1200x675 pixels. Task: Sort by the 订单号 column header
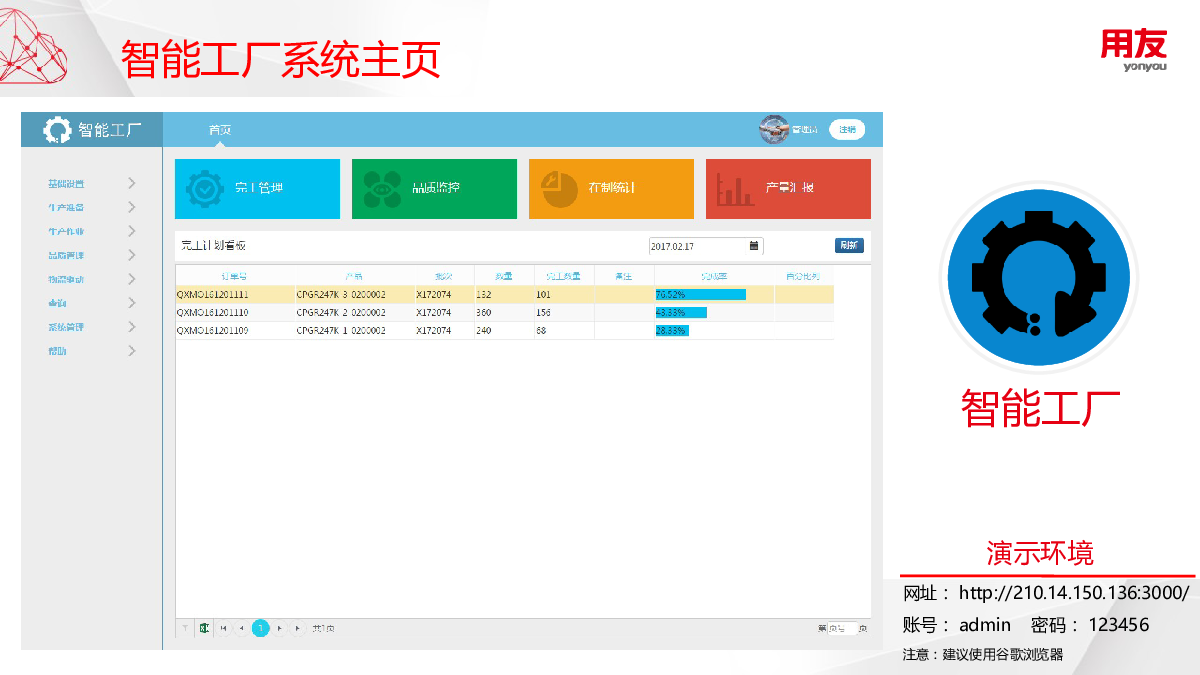(x=235, y=276)
